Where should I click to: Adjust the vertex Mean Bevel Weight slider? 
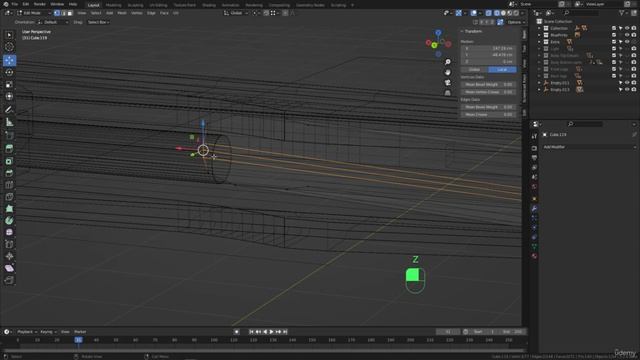click(489, 84)
